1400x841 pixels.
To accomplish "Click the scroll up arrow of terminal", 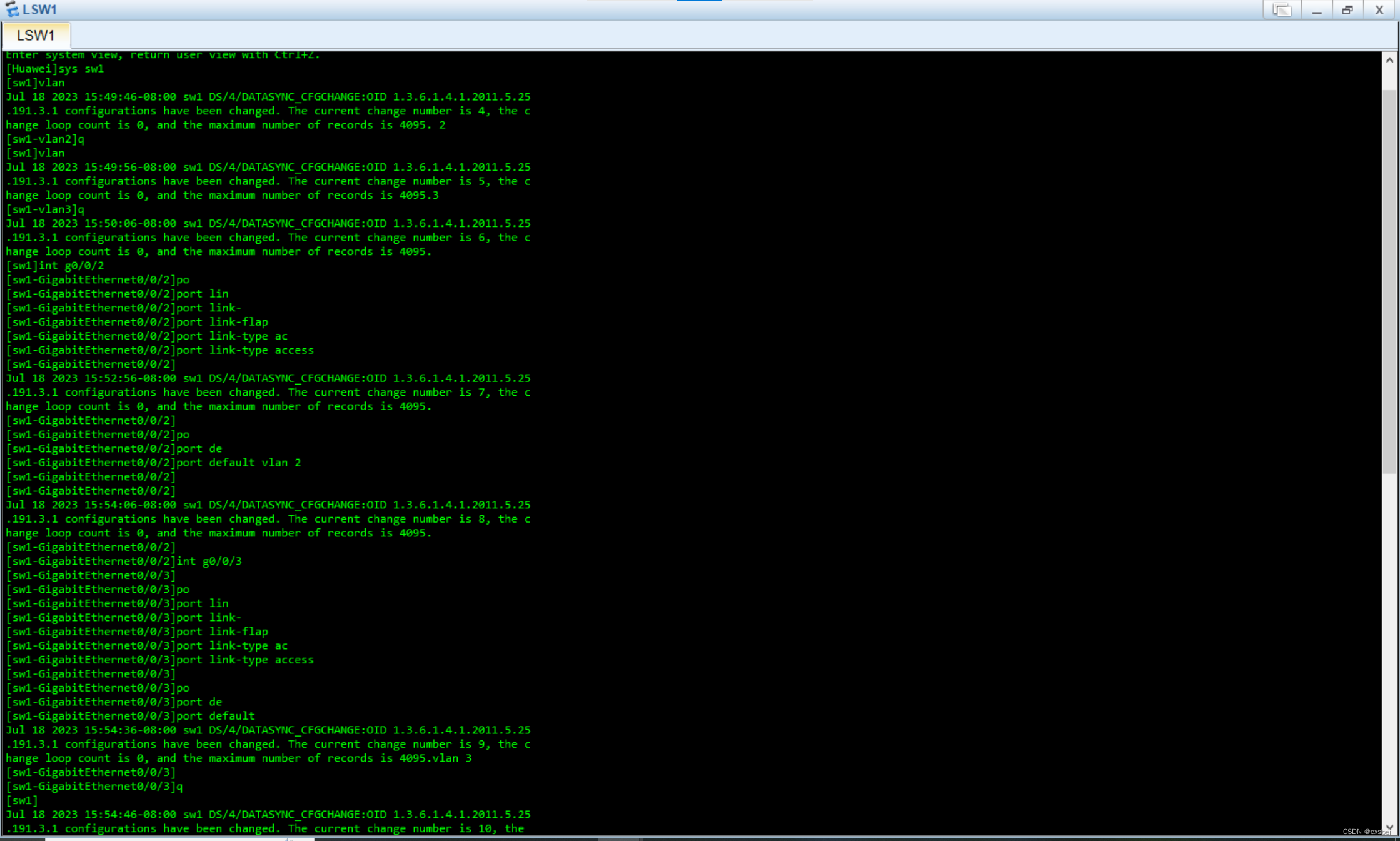I will [1389, 61].
